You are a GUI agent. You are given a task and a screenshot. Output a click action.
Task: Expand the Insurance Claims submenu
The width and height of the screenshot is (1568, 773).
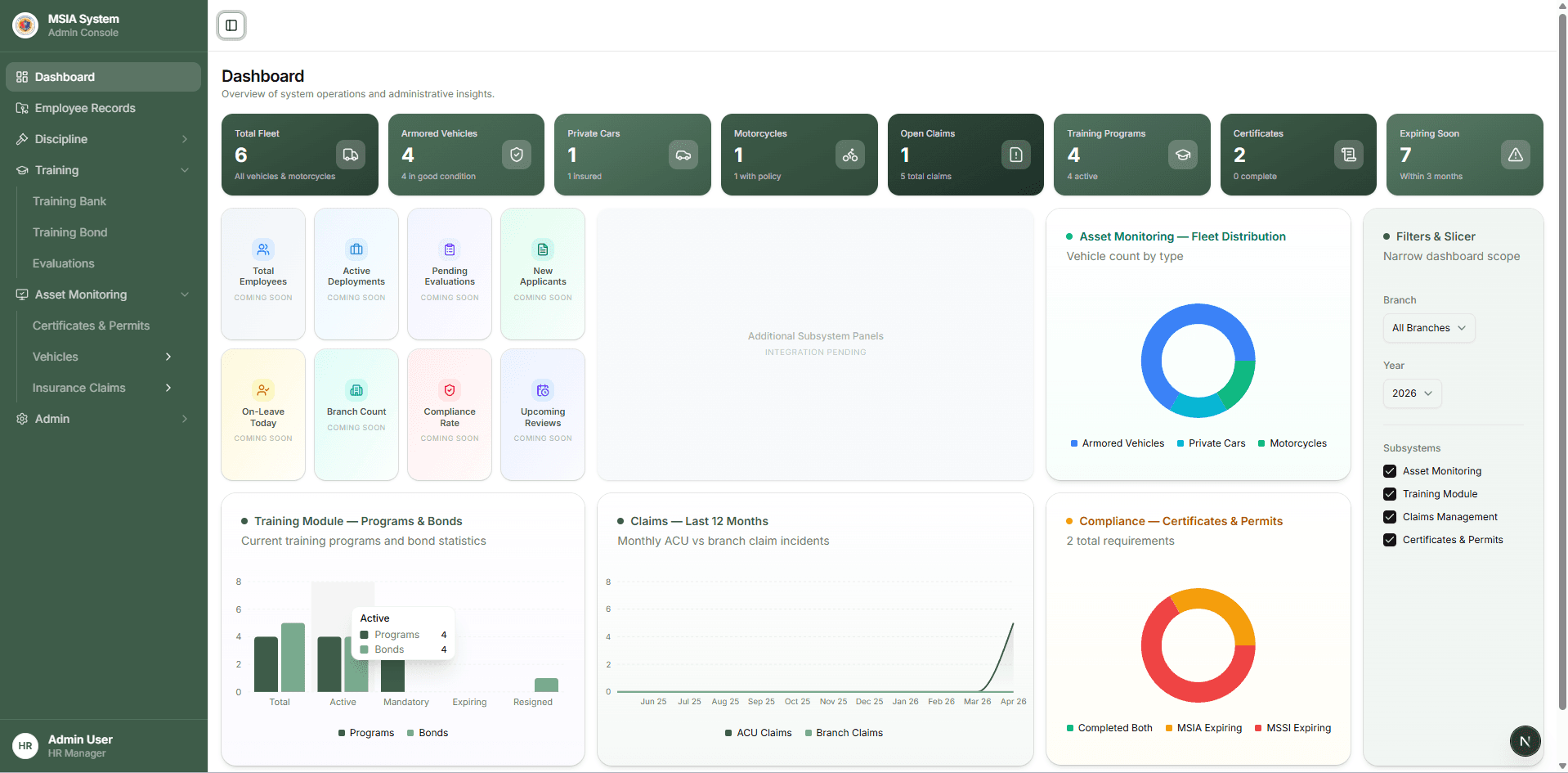click(x=103, y=388)
